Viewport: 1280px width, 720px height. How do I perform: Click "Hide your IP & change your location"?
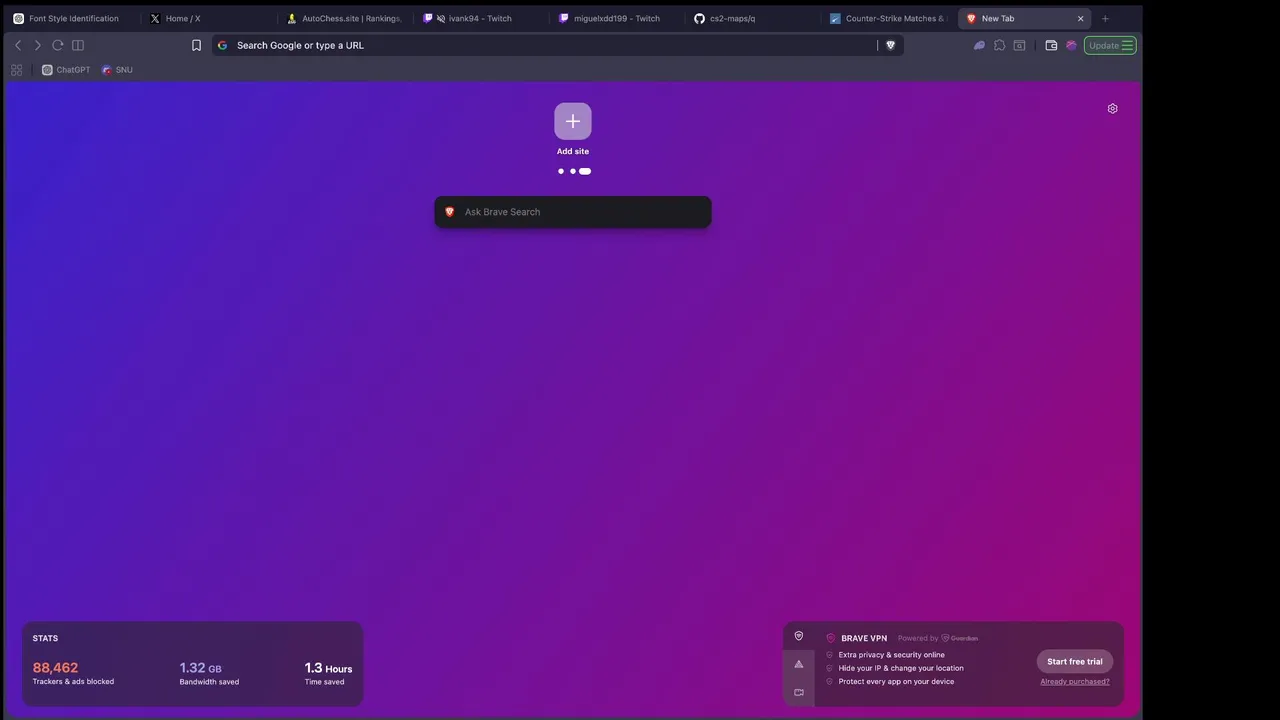[901, 668]
